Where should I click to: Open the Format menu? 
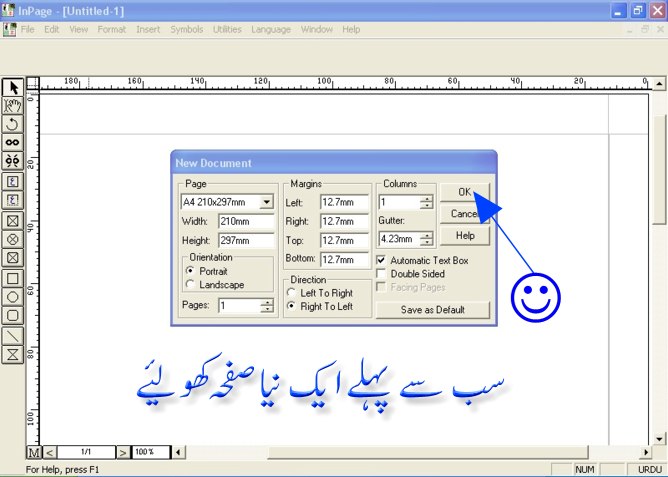pyautogui.click(x=111, y=30)
